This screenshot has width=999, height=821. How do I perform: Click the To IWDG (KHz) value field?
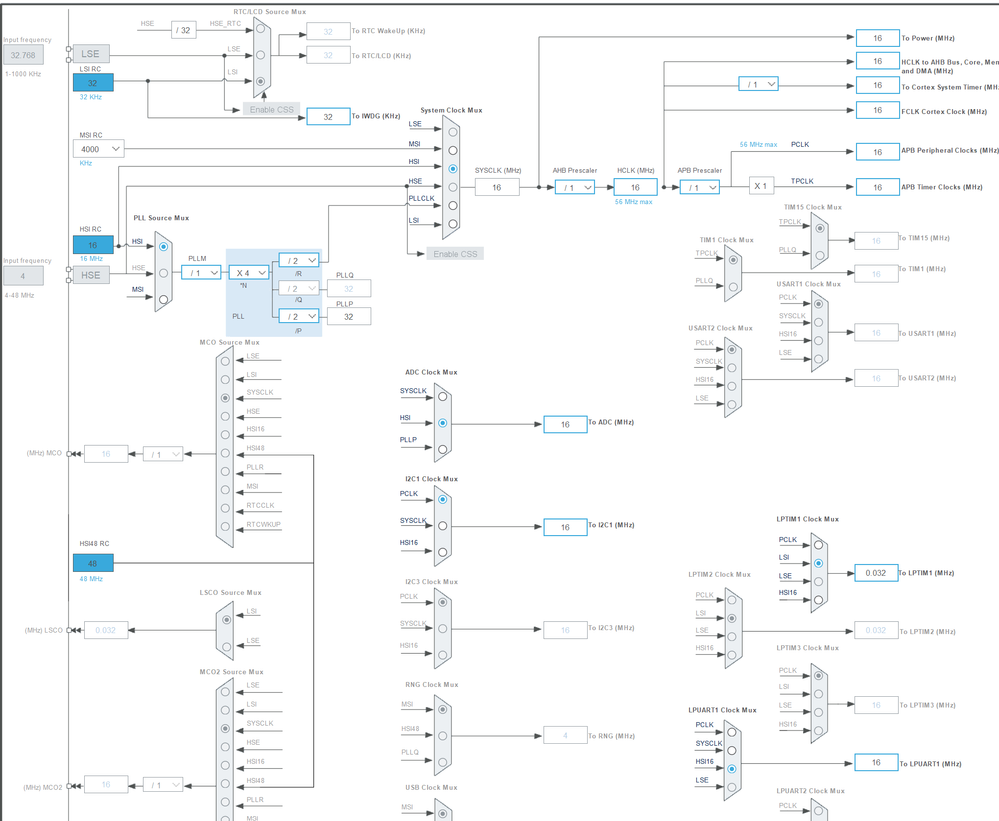328,117
